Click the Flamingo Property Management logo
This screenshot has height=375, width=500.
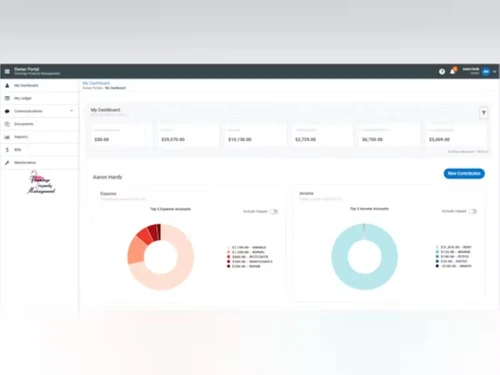[x=41, y=182]
